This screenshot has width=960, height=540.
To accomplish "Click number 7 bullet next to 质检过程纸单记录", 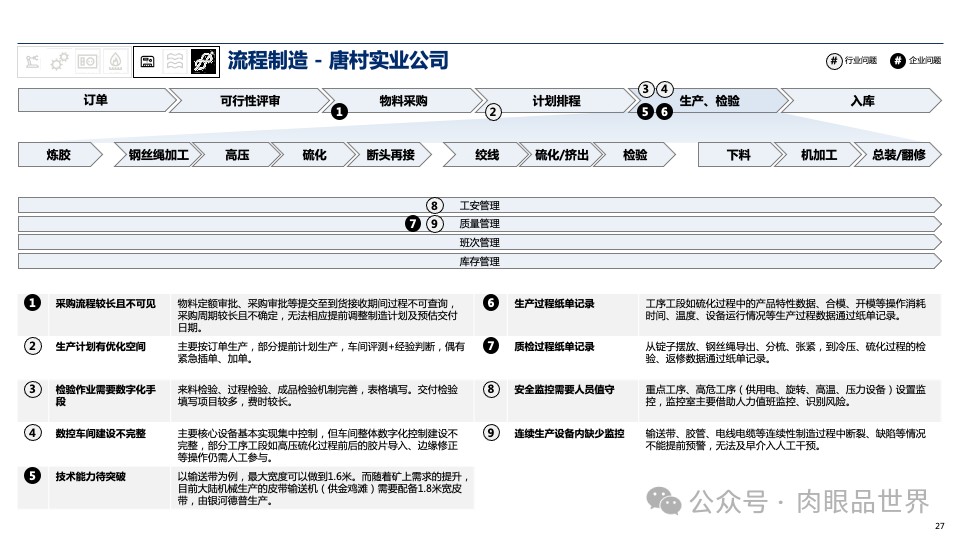I will tap(491, 346).
